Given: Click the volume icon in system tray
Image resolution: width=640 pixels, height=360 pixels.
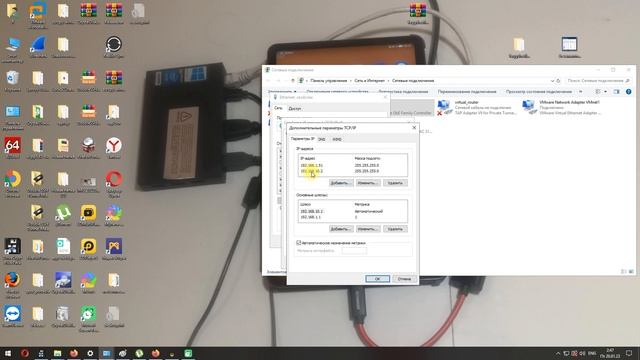Looking at the screenshot, I should point(582,353).
